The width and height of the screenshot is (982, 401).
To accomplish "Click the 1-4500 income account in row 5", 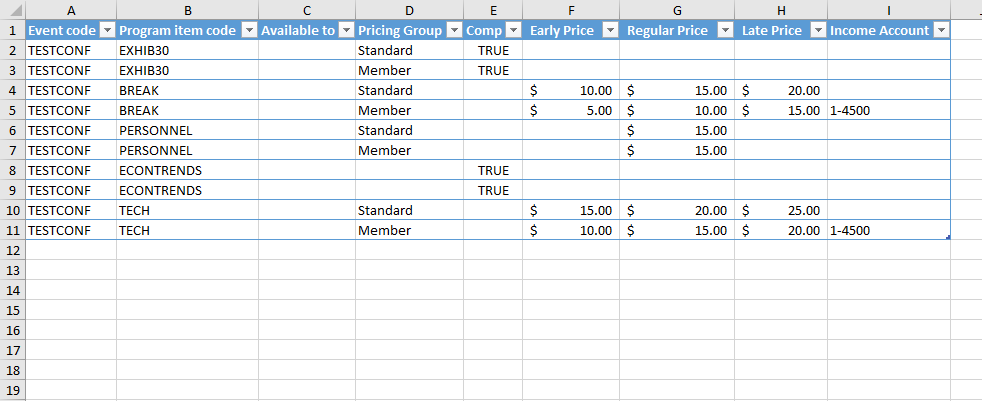I will 850,110.
